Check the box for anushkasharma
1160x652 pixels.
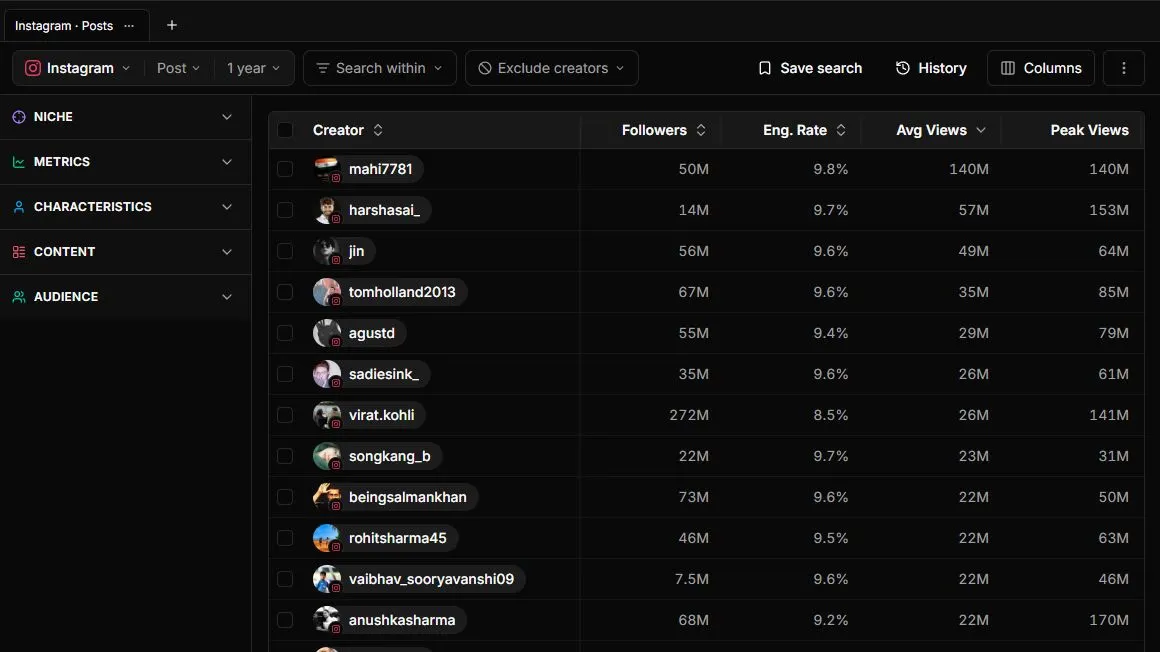click(285, 620)
